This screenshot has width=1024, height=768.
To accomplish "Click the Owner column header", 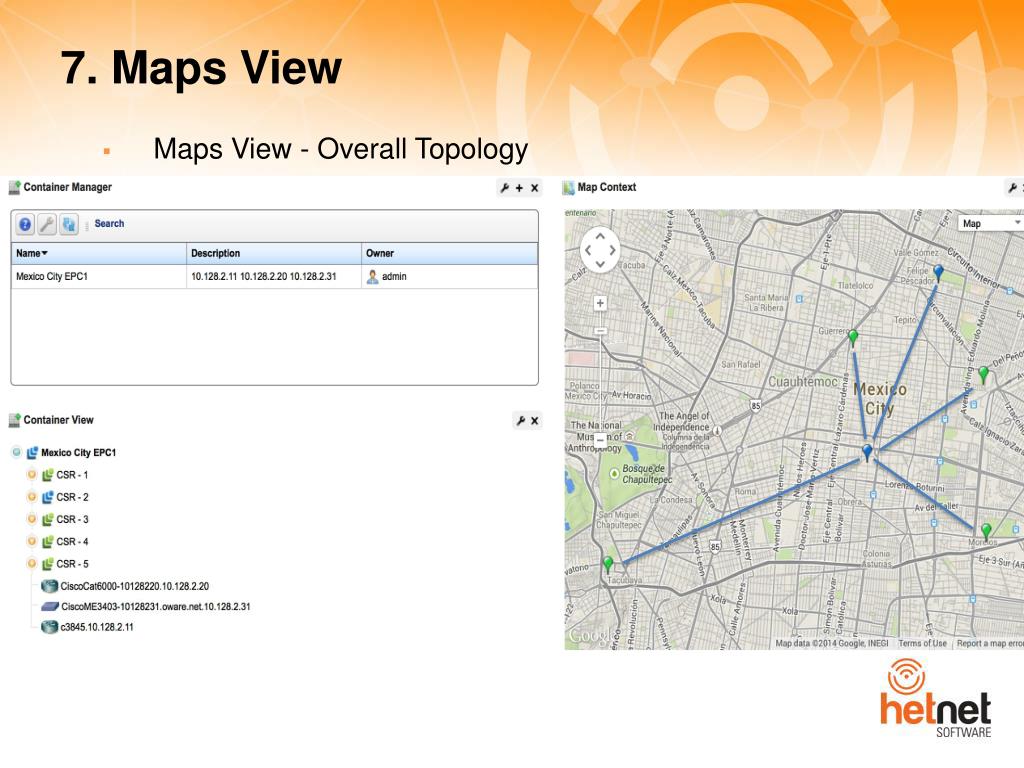I will pos(449,253).
